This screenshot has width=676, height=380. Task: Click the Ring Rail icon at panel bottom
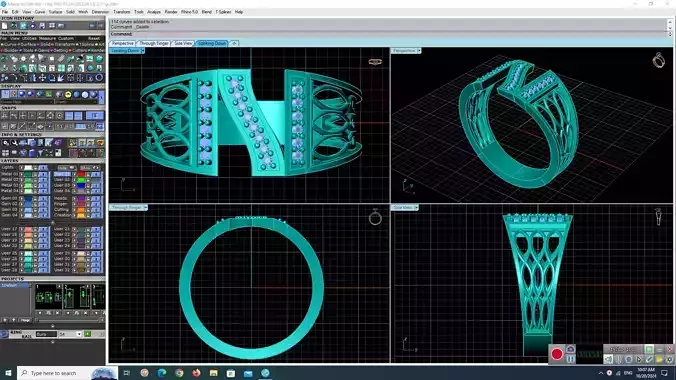[x=4, y=334]
